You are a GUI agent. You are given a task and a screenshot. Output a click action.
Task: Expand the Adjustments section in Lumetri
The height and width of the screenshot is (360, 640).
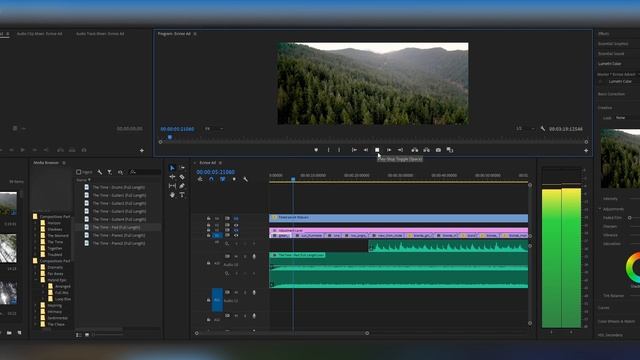(x=600, y=209)
